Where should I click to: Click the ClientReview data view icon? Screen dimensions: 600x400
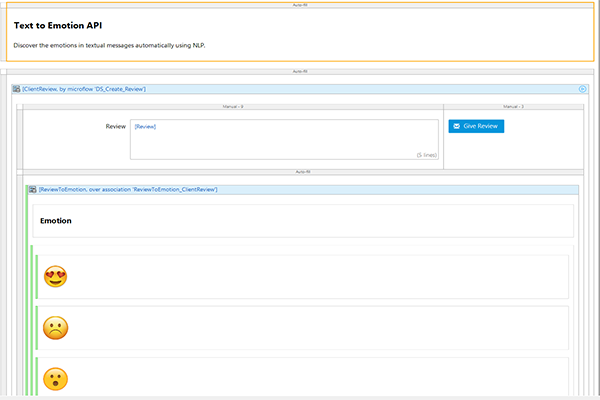[16, 89]
